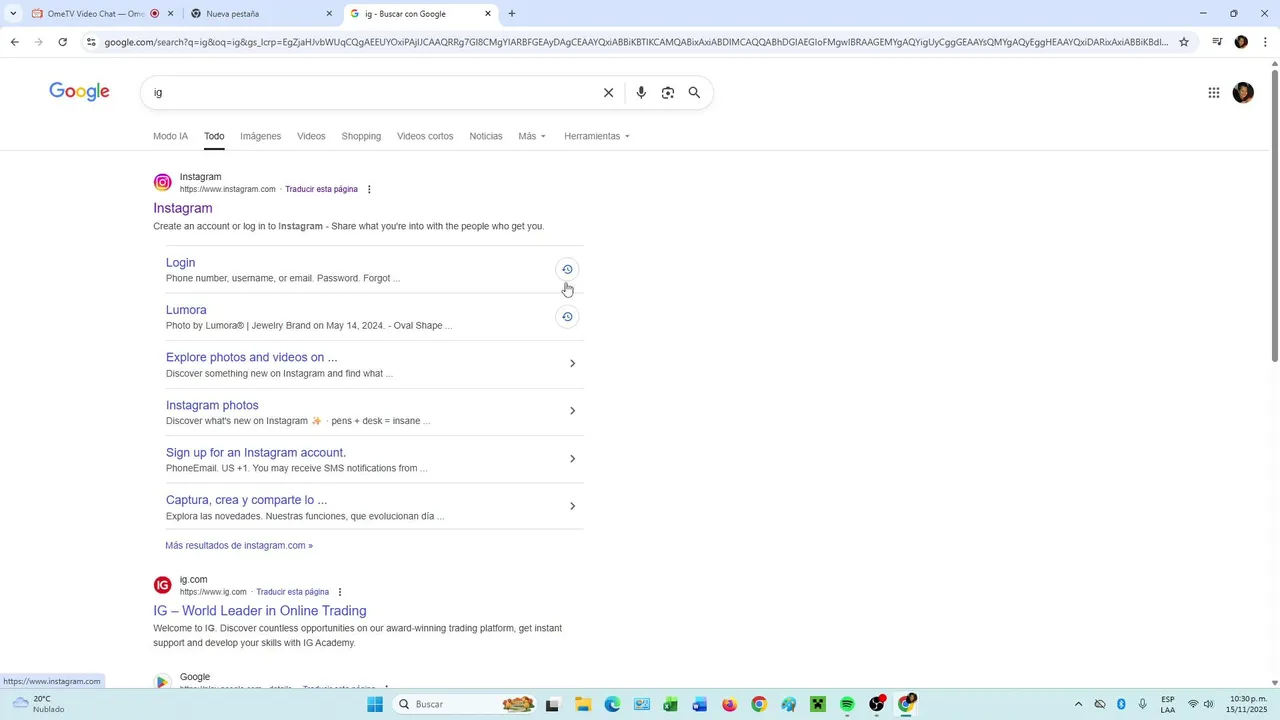Click 'Traducir esta página' for Instagram
This screenshot has width=1280, height=720.
pyautogui.click(x=321, y=189)
